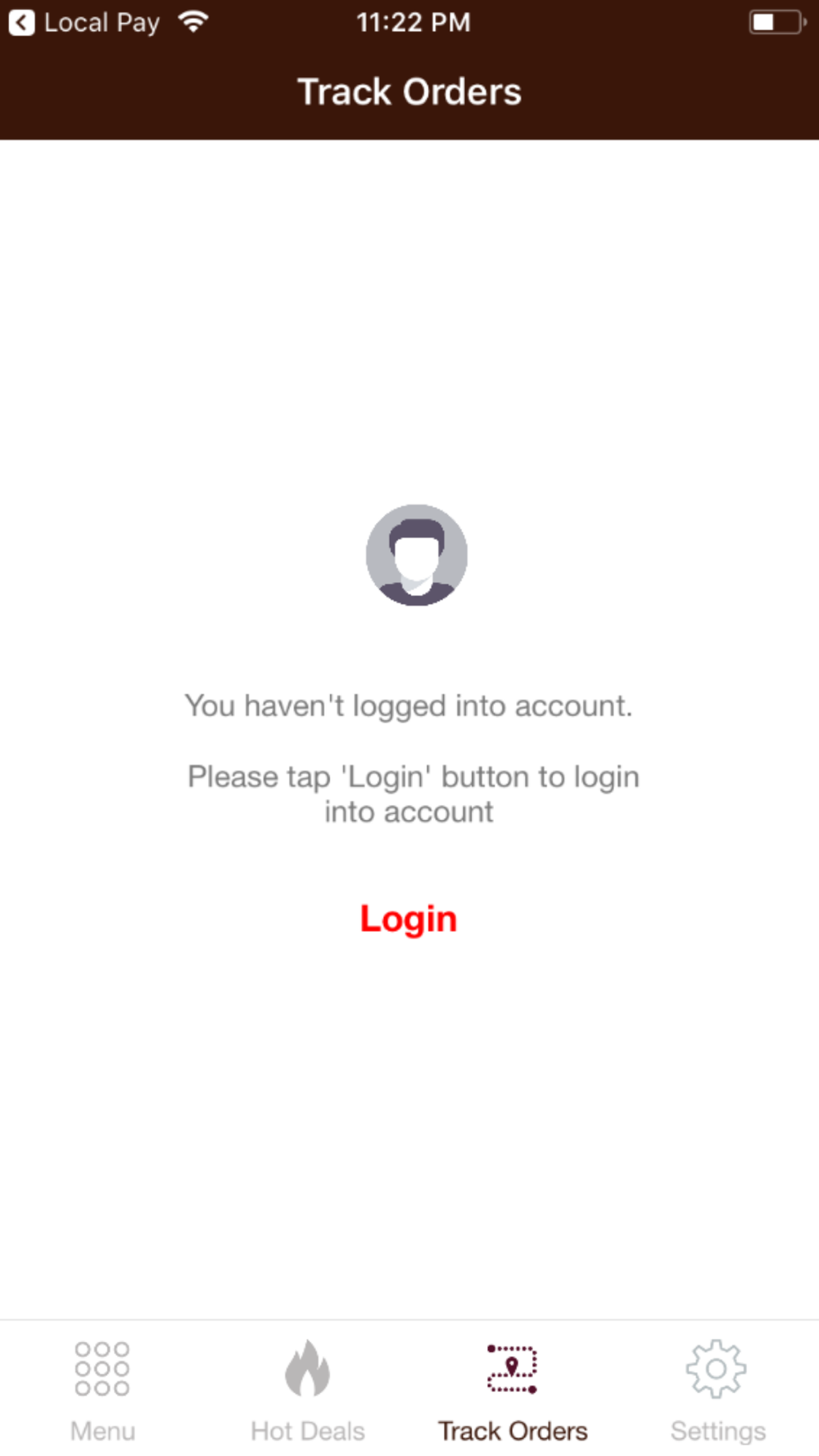Click the "into account" line of instructions
Image resolution: width=819 pixels, height=1456 pixels.
[x=409, y=812]
